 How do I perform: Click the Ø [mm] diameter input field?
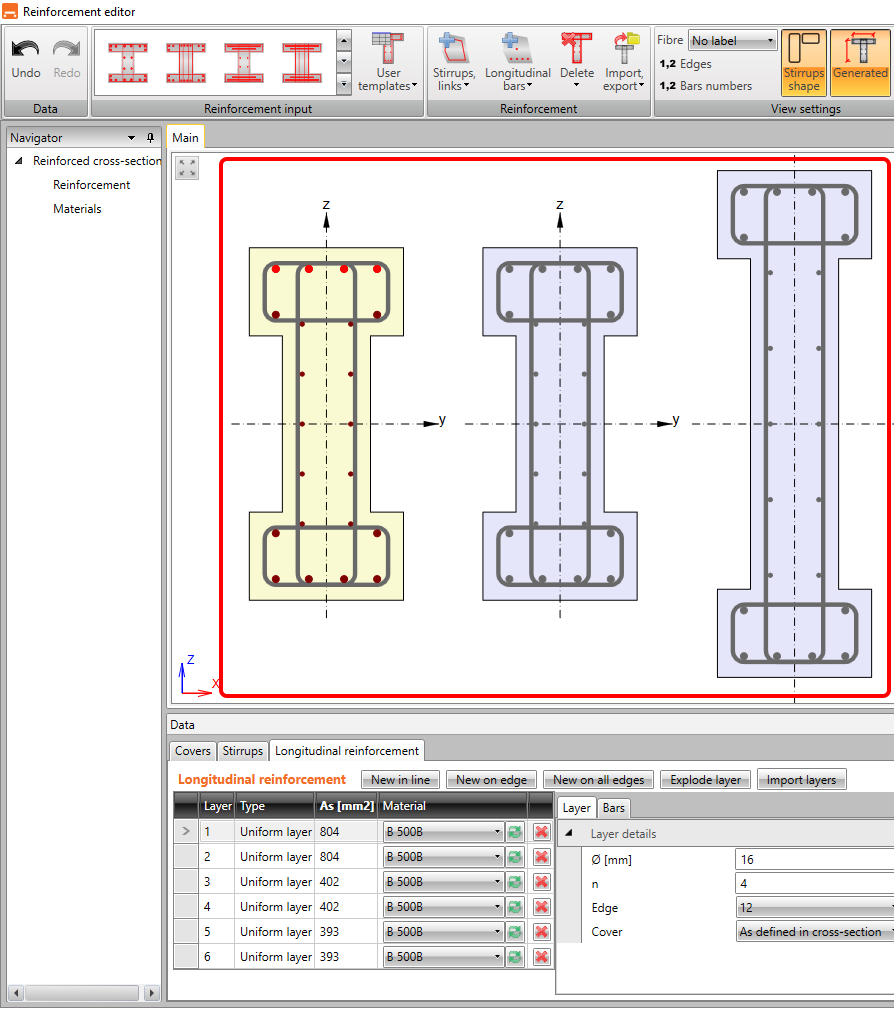click(x=812, y=859)
